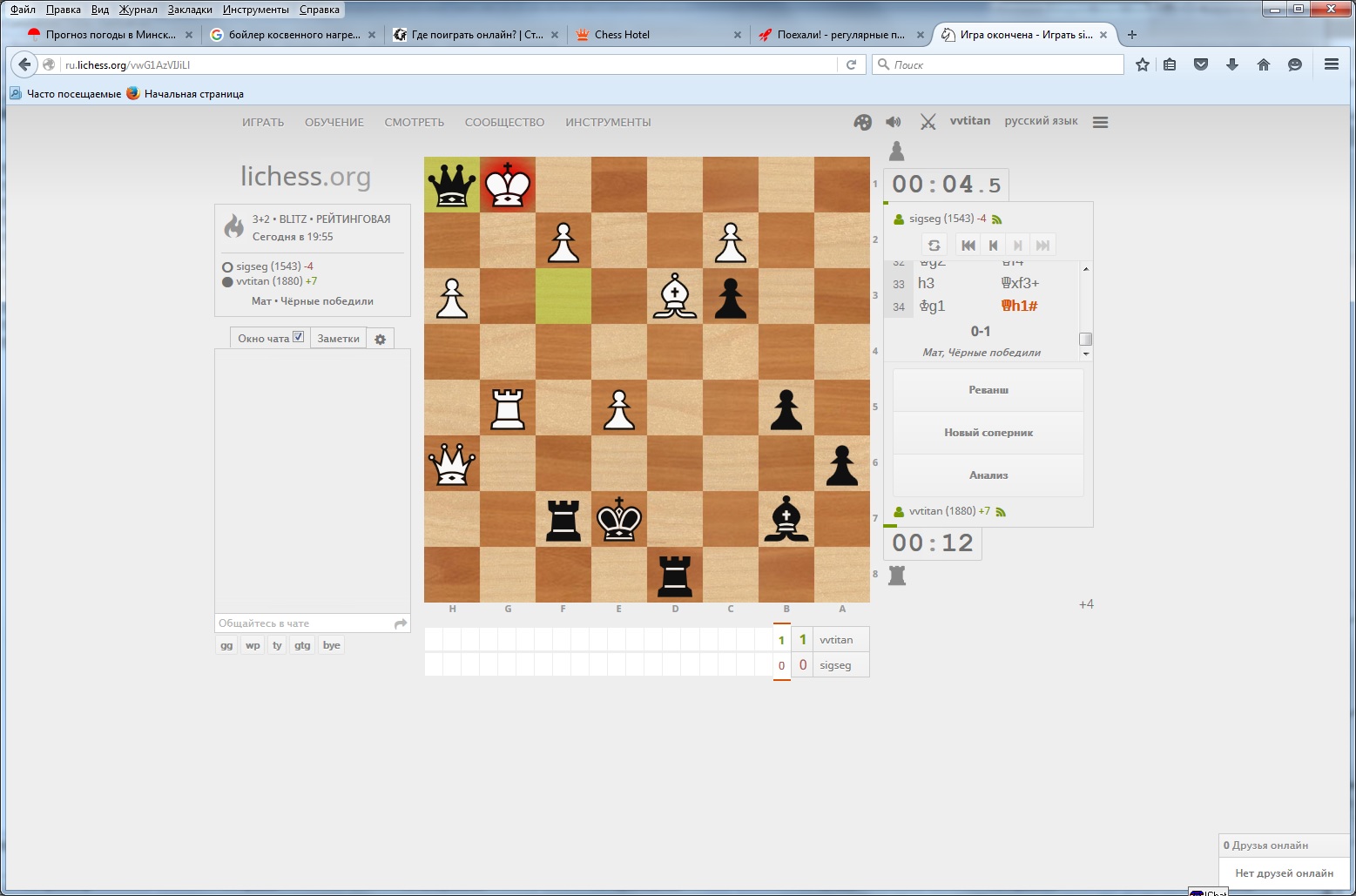The height and width of the screenshot is (896, 1356).
Task: Open the Закладки menu in menu bar
Action: 190,10
